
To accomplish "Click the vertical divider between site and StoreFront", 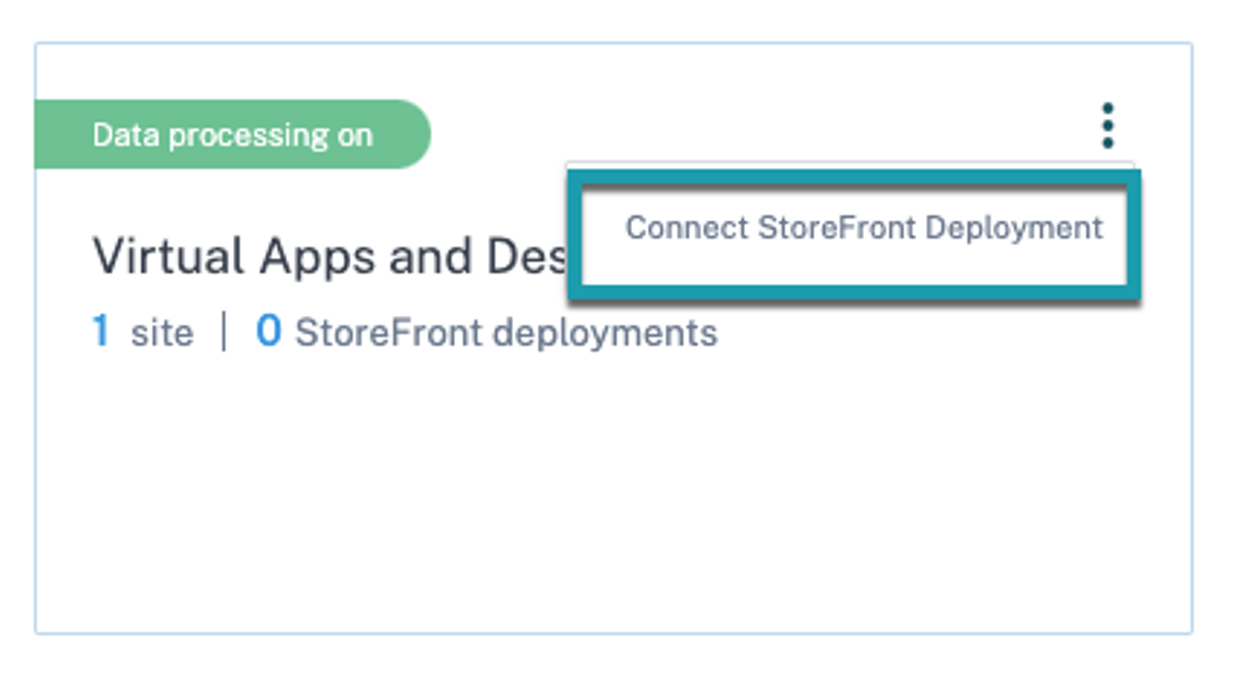I will [x=224, y=332].
